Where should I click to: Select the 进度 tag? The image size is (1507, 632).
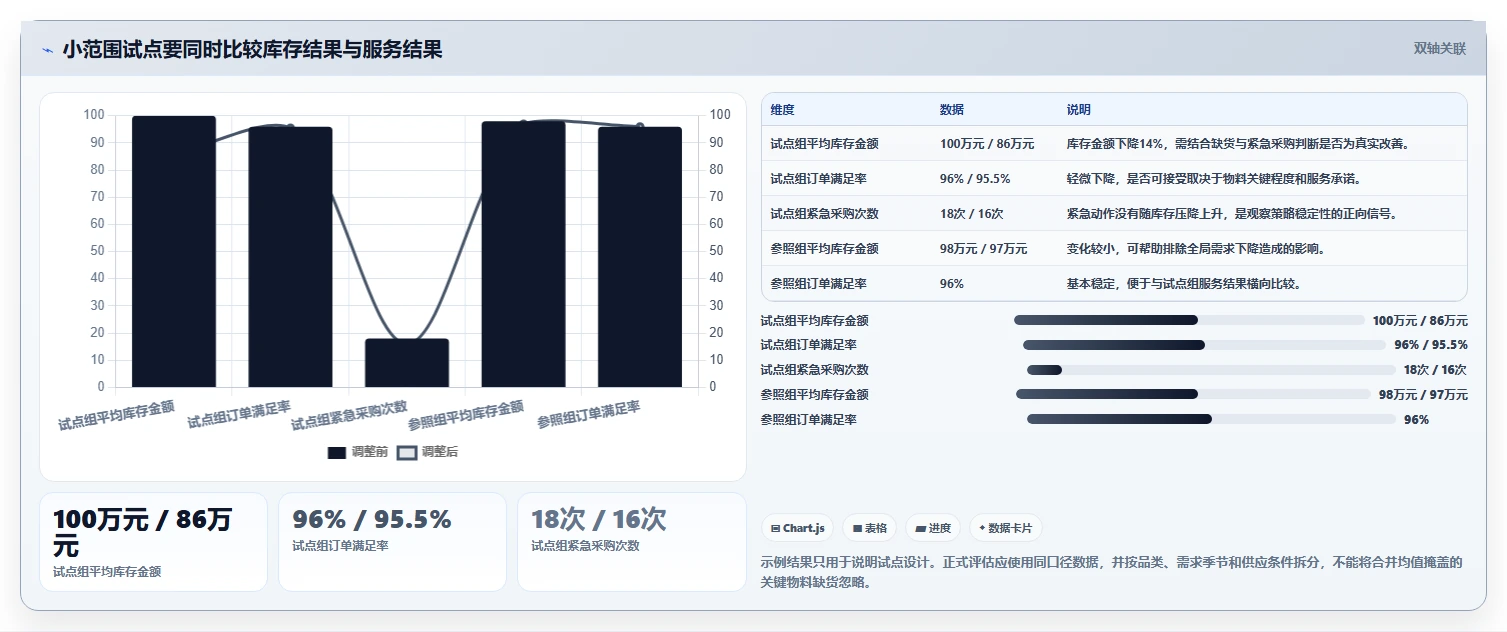933,528
